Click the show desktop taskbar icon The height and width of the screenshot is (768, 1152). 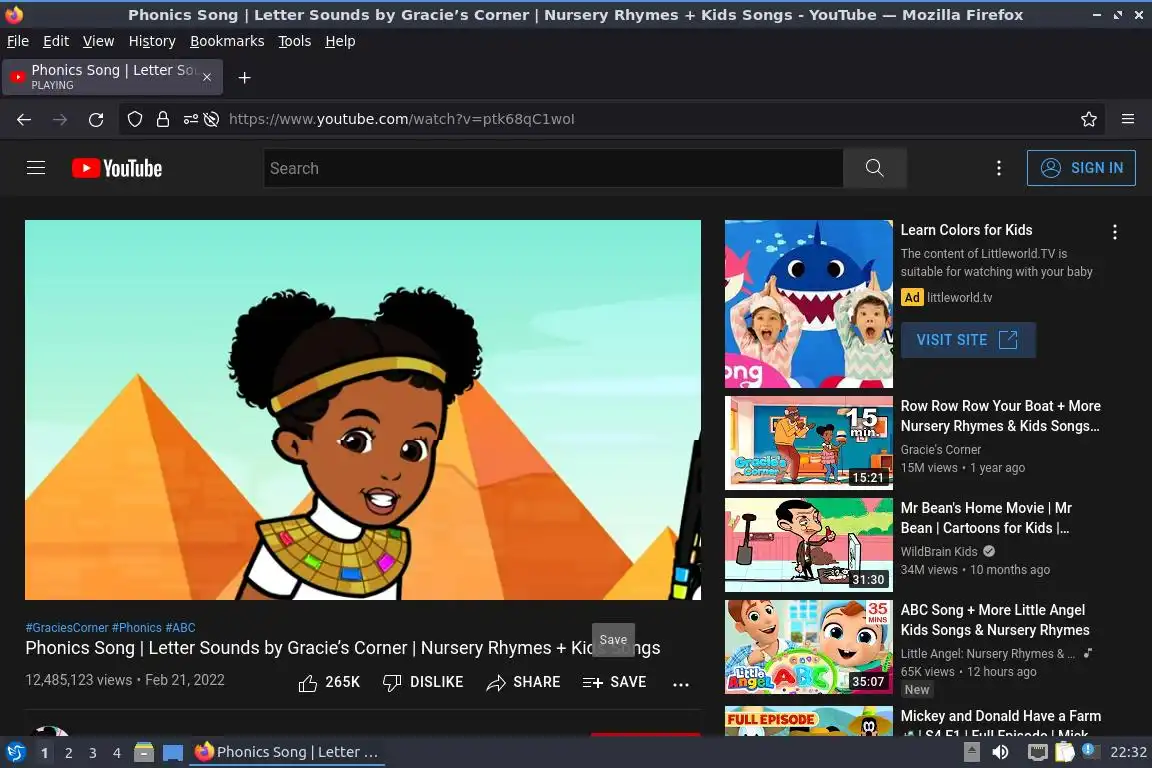tap(173, 753)
